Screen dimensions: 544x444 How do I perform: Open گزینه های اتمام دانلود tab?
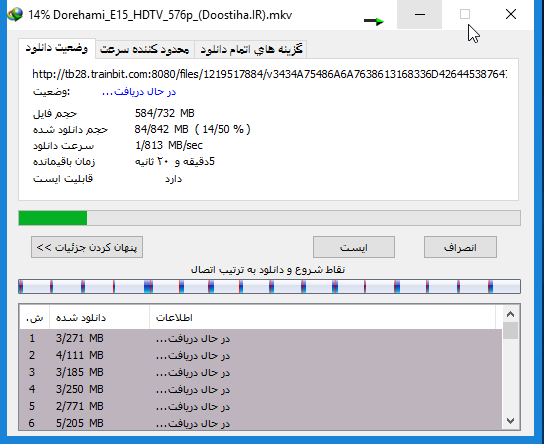pos(251,50)
